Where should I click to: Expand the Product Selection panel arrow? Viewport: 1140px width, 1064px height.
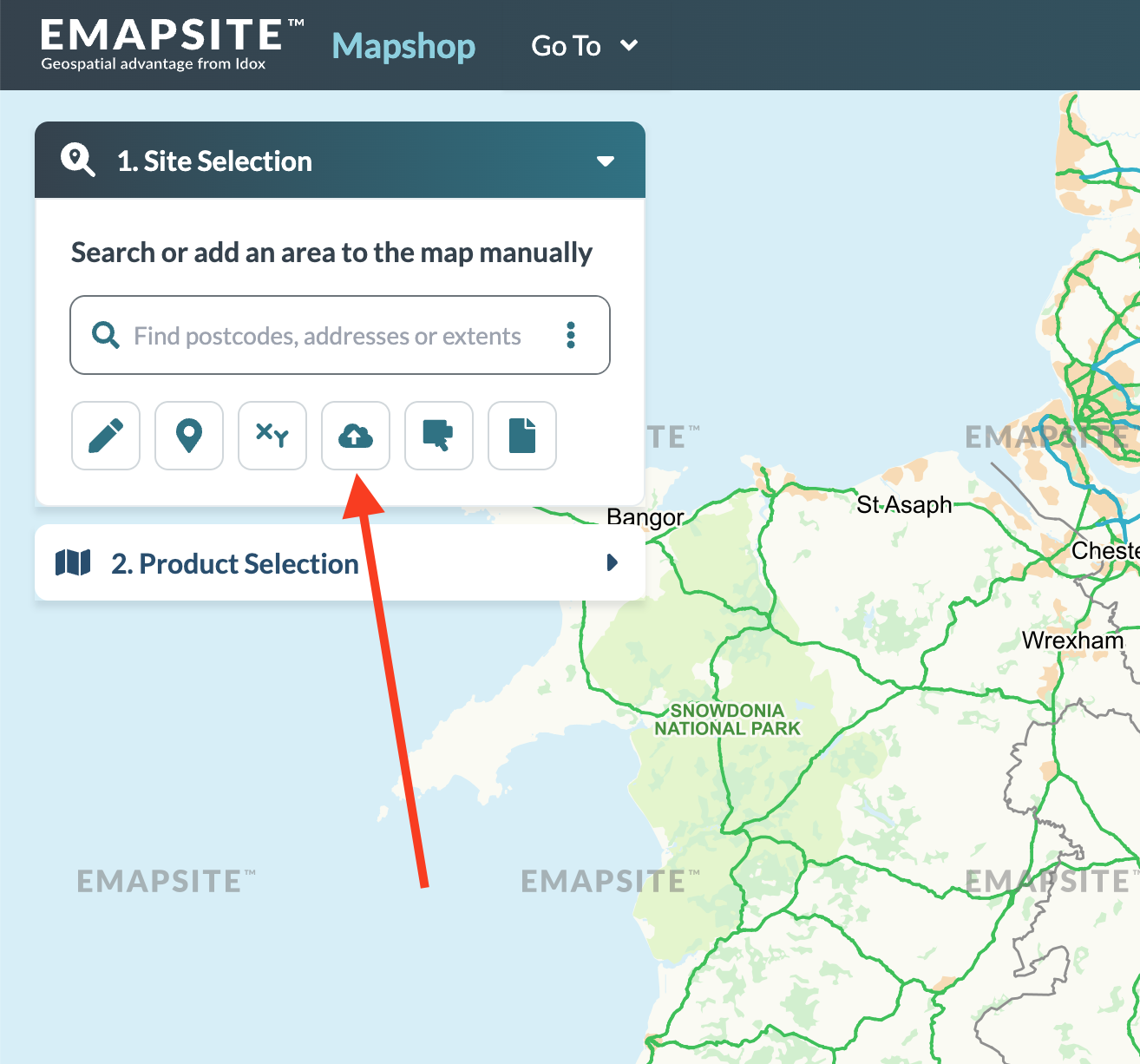click(613, 562)
